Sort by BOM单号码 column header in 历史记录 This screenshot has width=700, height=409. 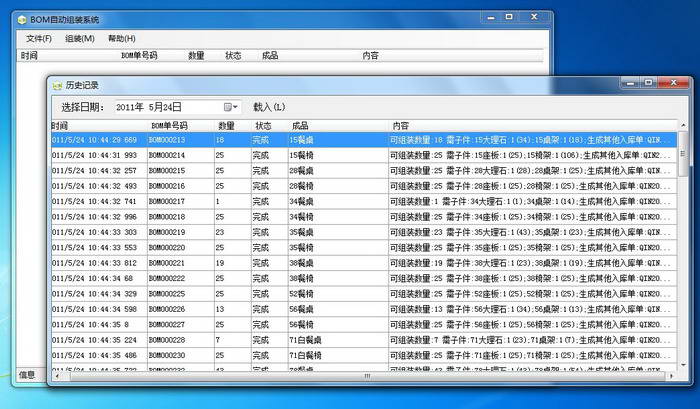[x=181, y=126]
